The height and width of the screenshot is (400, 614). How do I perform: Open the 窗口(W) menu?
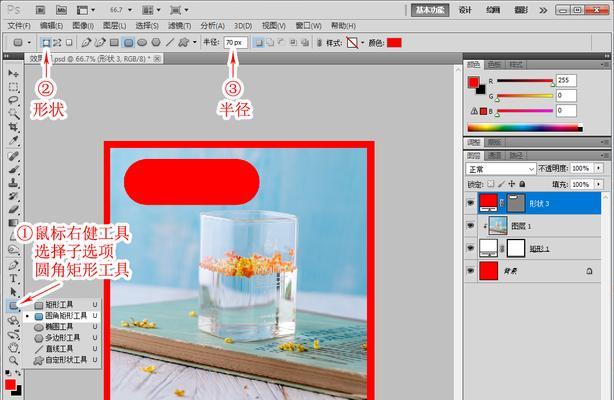tap(309, 26)
